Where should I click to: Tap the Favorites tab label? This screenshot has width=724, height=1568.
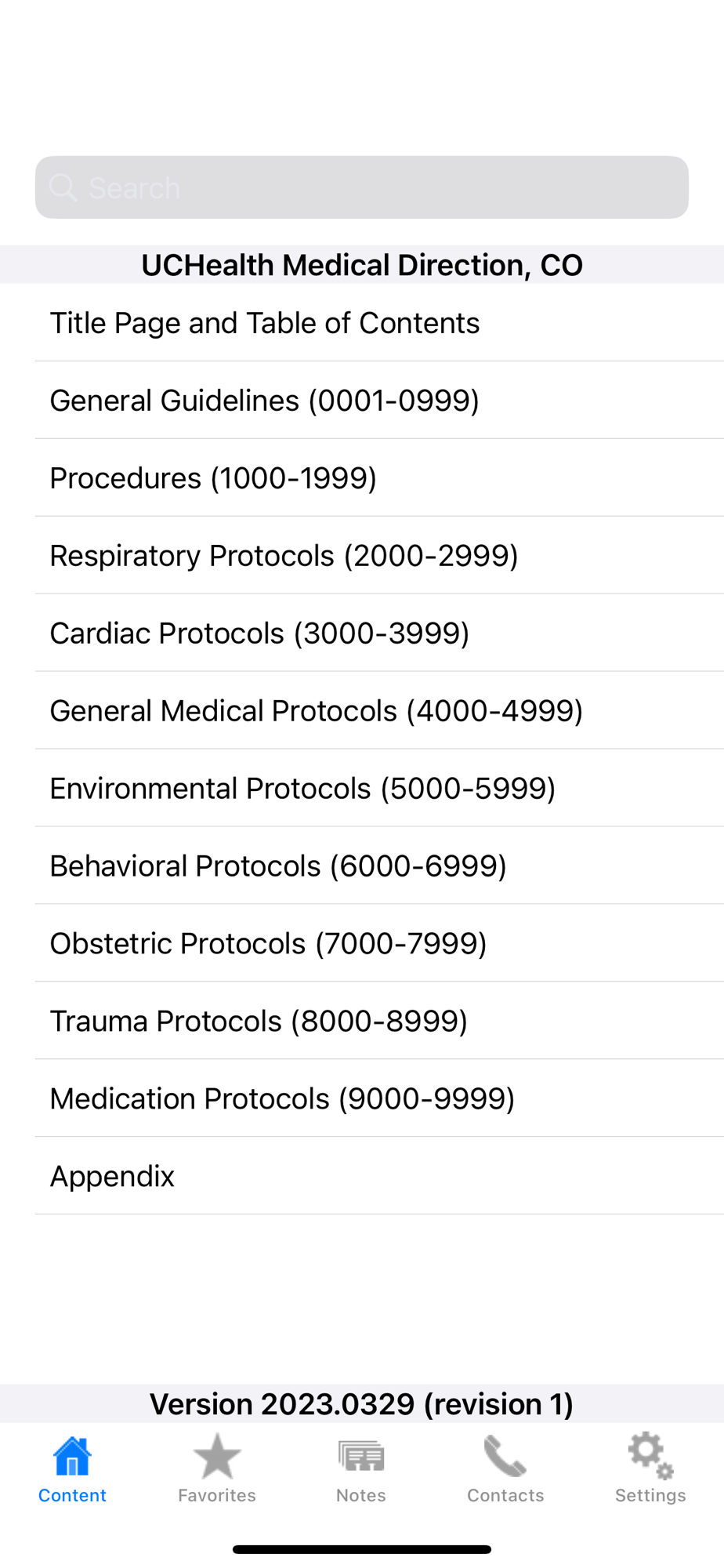tap(217, 1496)
